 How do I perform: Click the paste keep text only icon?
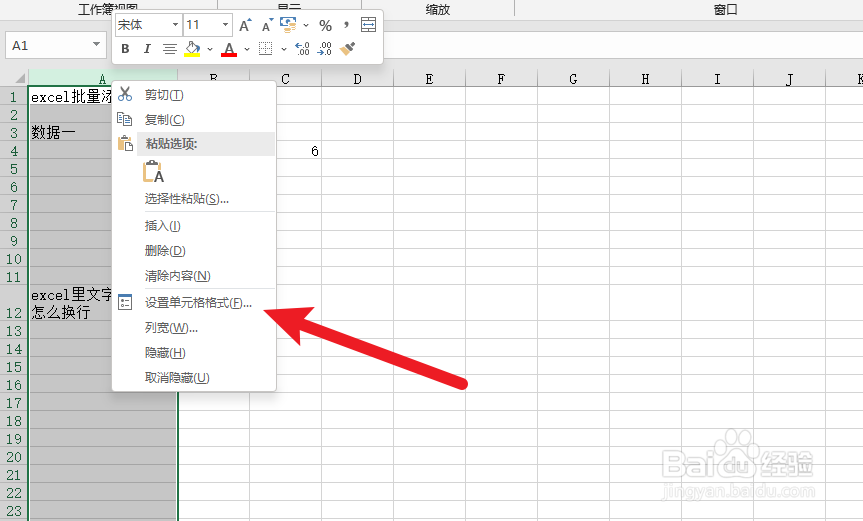click(x=154, y=172)
